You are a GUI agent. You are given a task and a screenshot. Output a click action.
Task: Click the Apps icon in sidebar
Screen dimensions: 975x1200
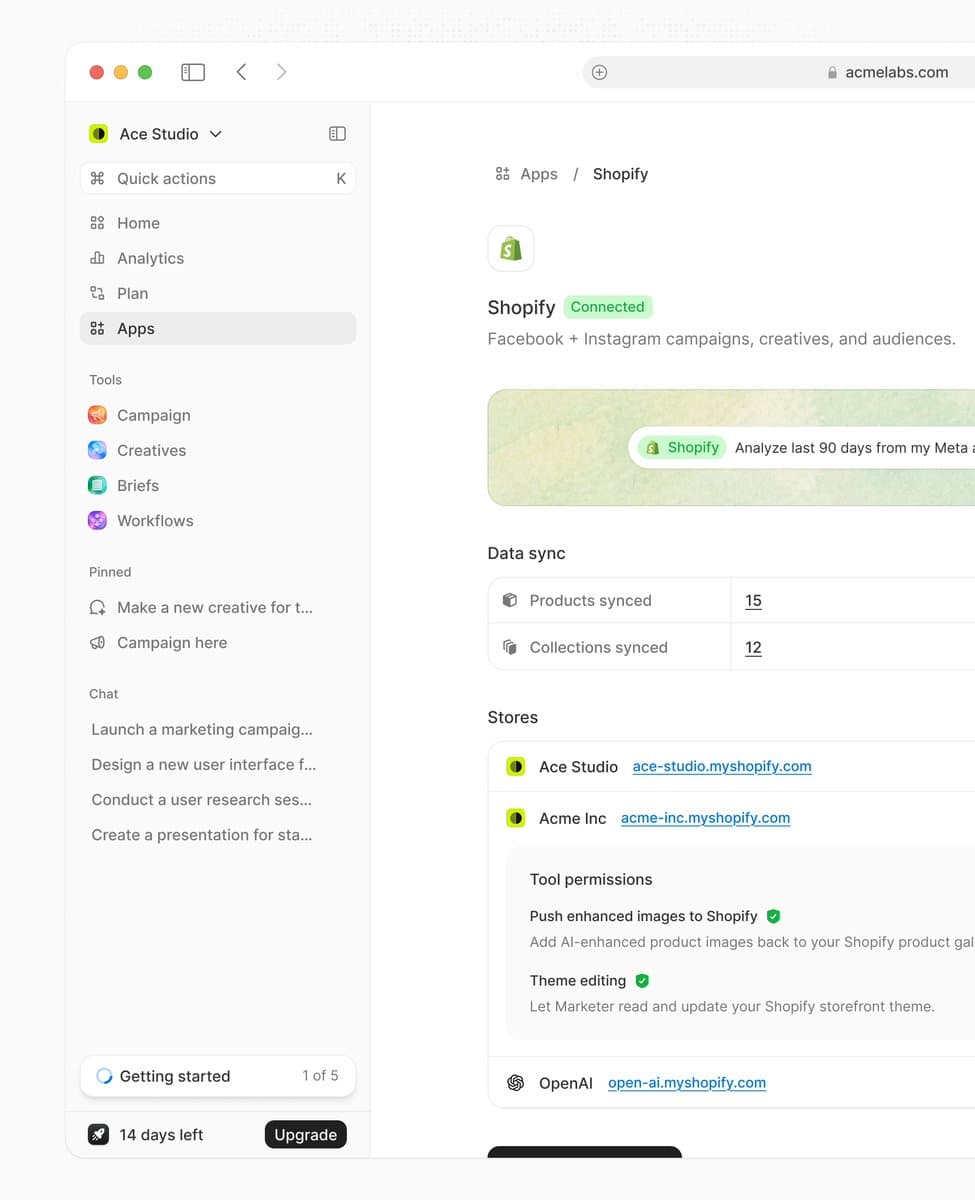(x=97, y=328)
